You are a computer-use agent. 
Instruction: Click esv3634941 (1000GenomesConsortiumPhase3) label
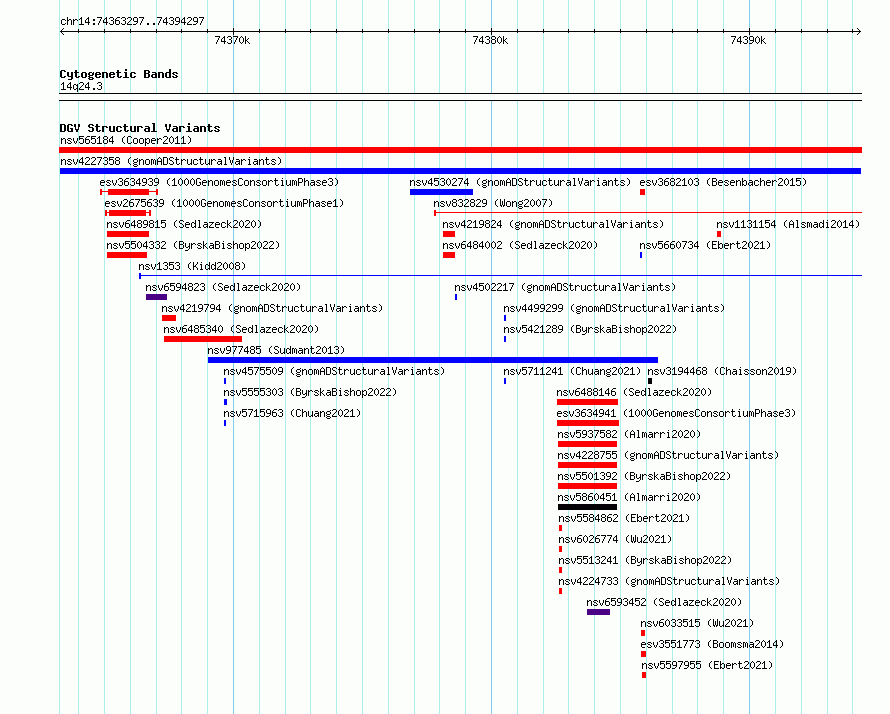tap(677, 413)
